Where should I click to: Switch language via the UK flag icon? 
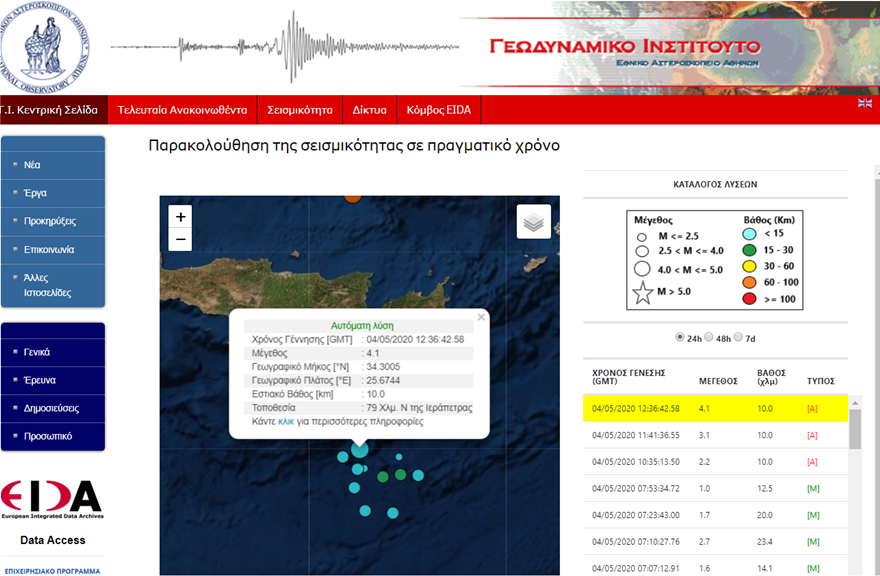(864, 104)
